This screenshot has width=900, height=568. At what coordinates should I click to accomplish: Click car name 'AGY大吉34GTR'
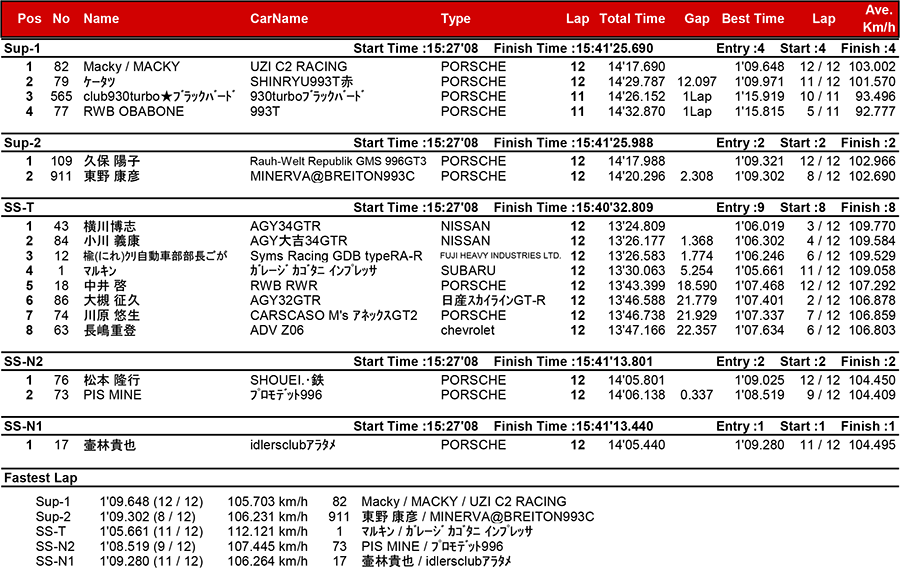(x=298, y=241)
